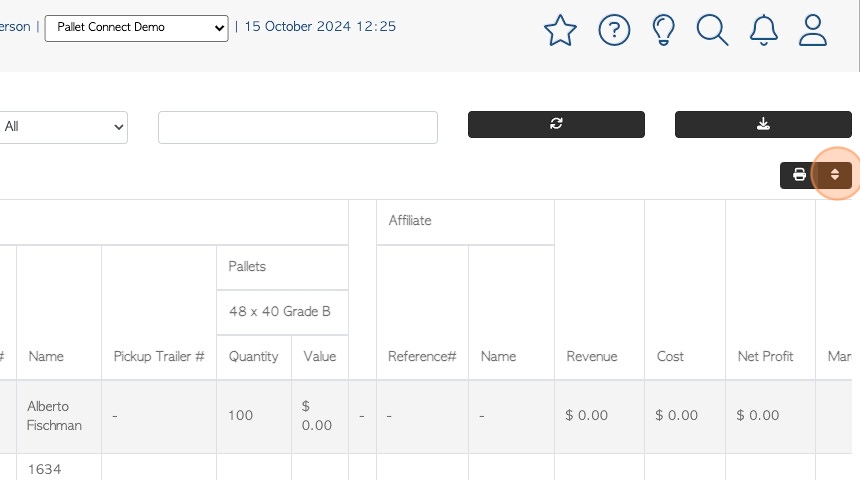This screenshot has height=480, width=860.
Task: Click the Affiliate Reference# column header
Action: [422, 357]
